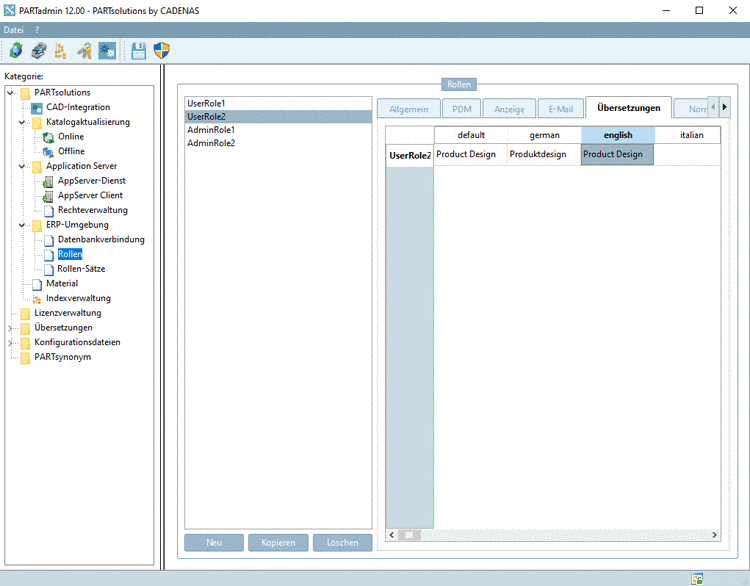Open the Anzeige tab
750x586 pixels.
pyautogui.click(x=509, y=109)
